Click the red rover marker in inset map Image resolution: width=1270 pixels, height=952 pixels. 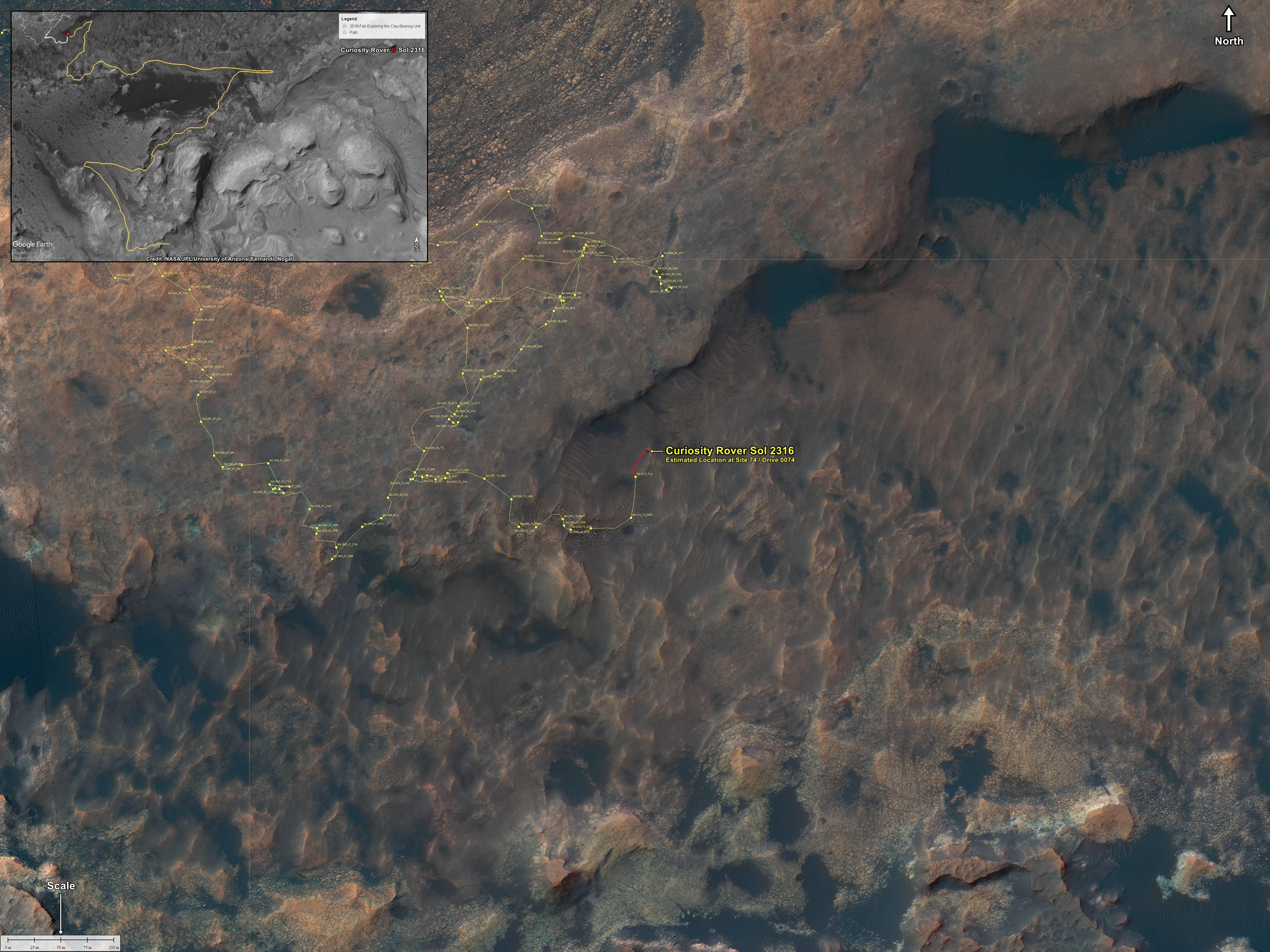pyautogui.click(x=68, y=34)
